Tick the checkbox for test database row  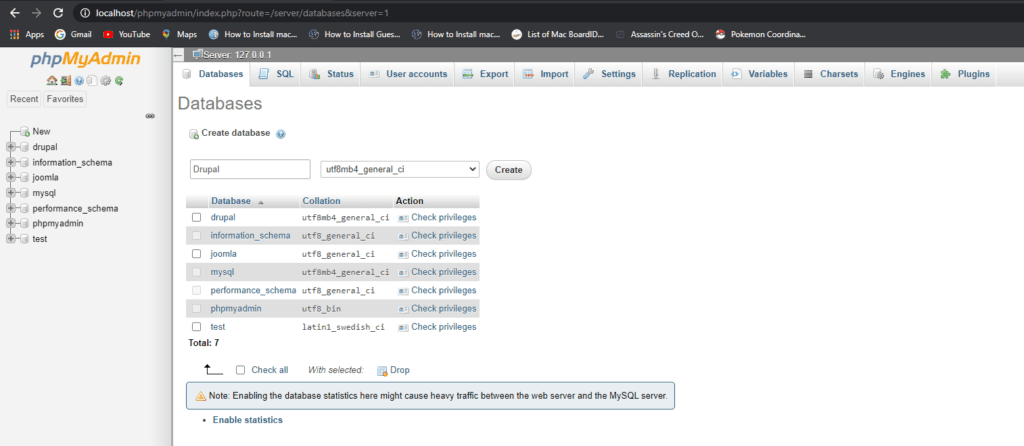197,327
